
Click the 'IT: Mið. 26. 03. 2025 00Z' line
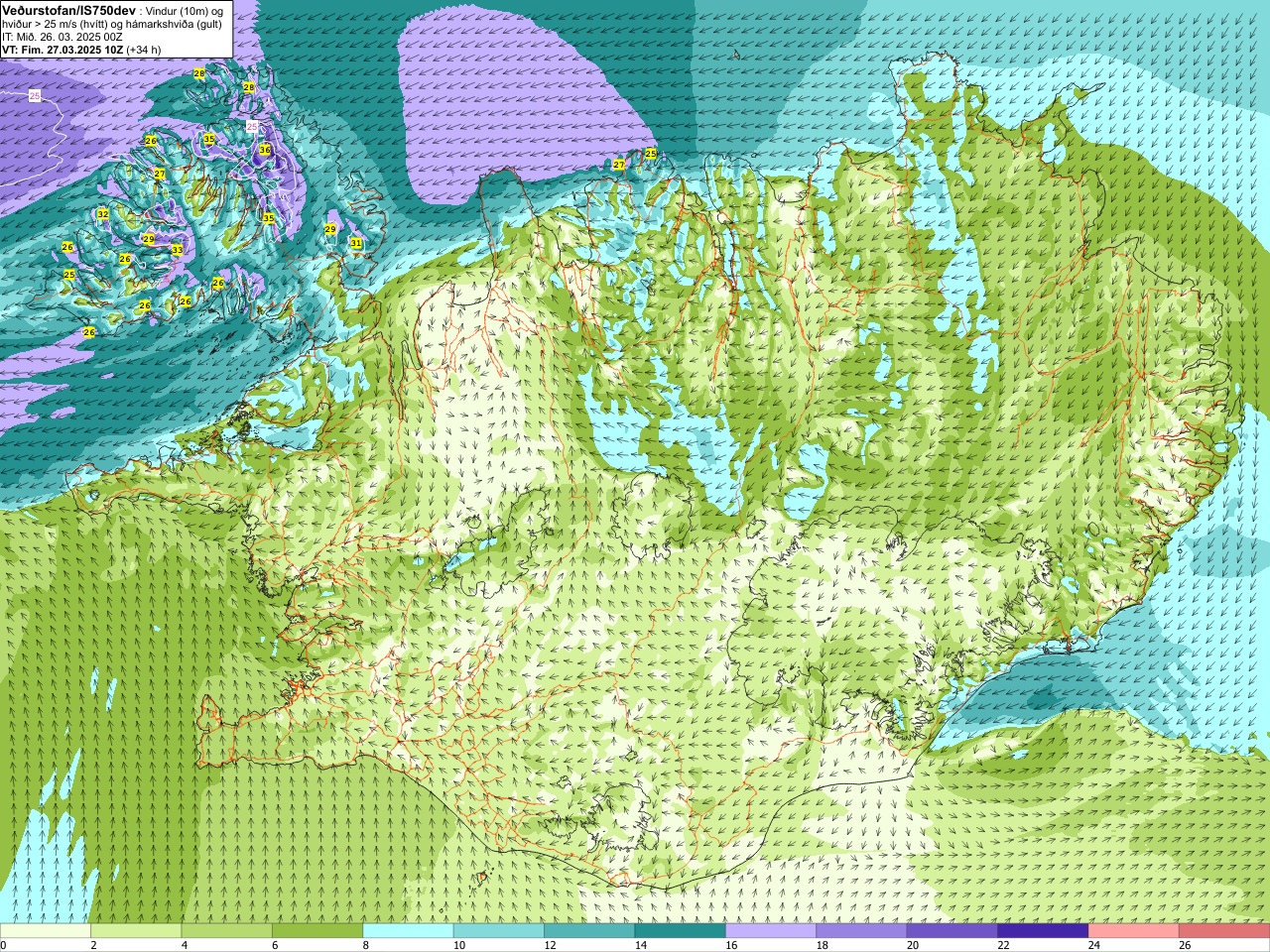(63, 37)
